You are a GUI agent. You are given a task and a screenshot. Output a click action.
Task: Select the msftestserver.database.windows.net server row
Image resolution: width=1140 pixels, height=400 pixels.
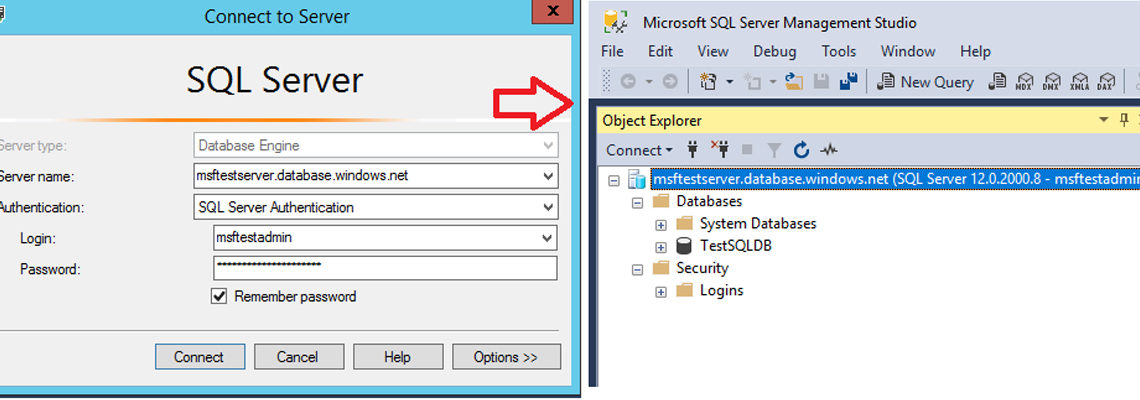click(x=894, y=178)
